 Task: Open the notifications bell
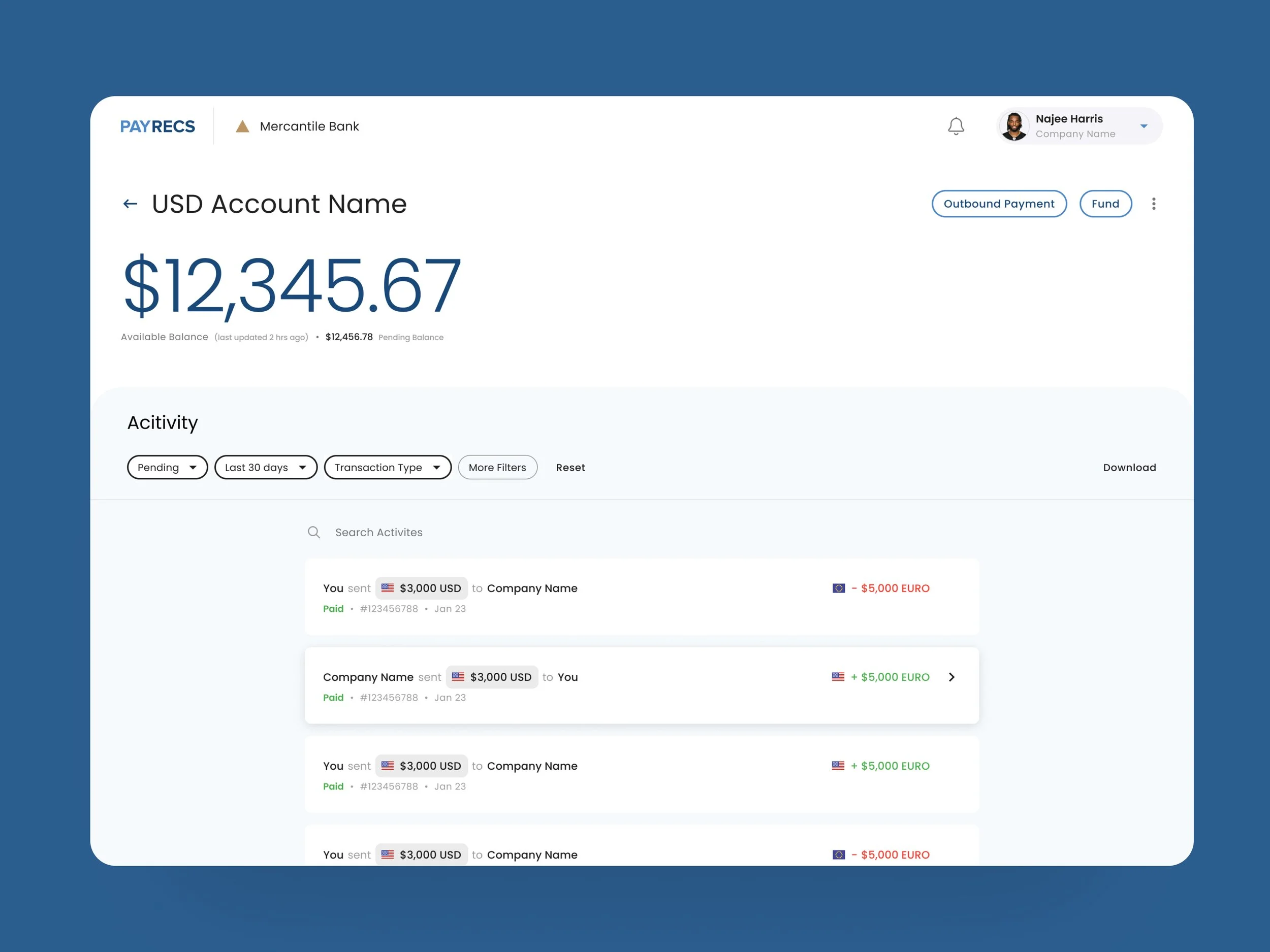click(956, 126)
